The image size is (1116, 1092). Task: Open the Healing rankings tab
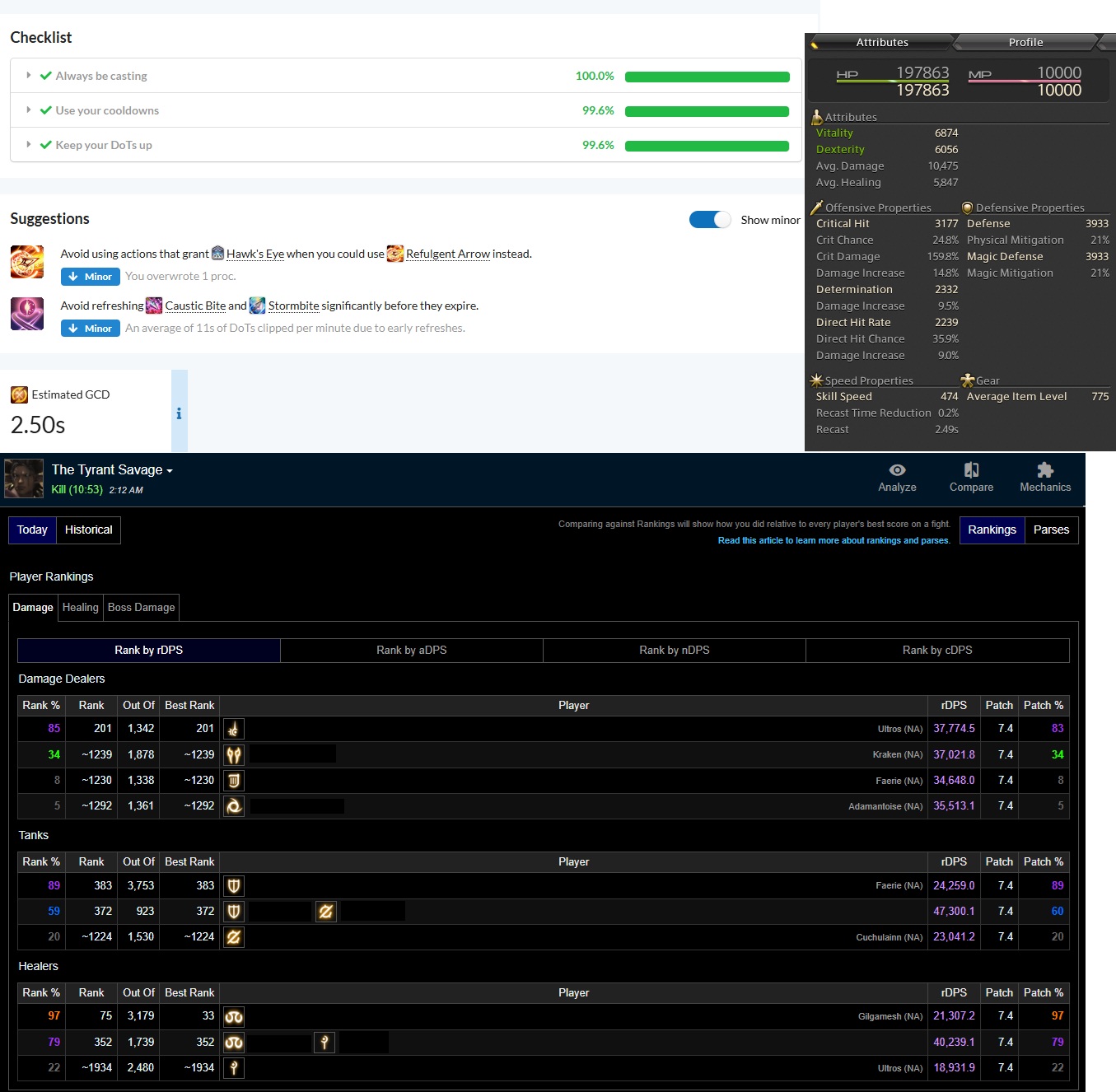pos(80,607)
